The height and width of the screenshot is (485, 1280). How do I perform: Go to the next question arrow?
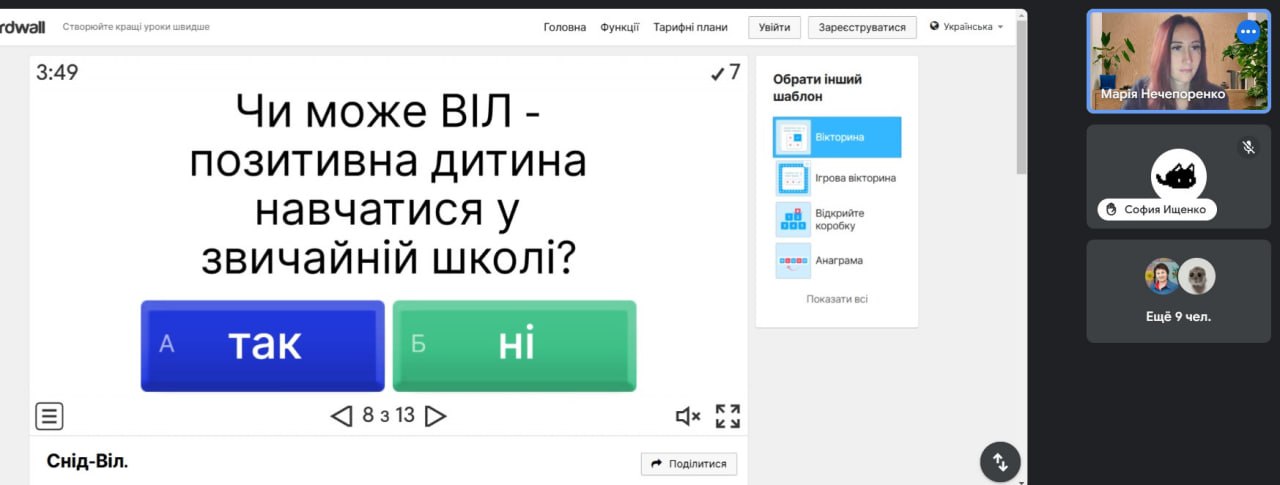point(435,416)
